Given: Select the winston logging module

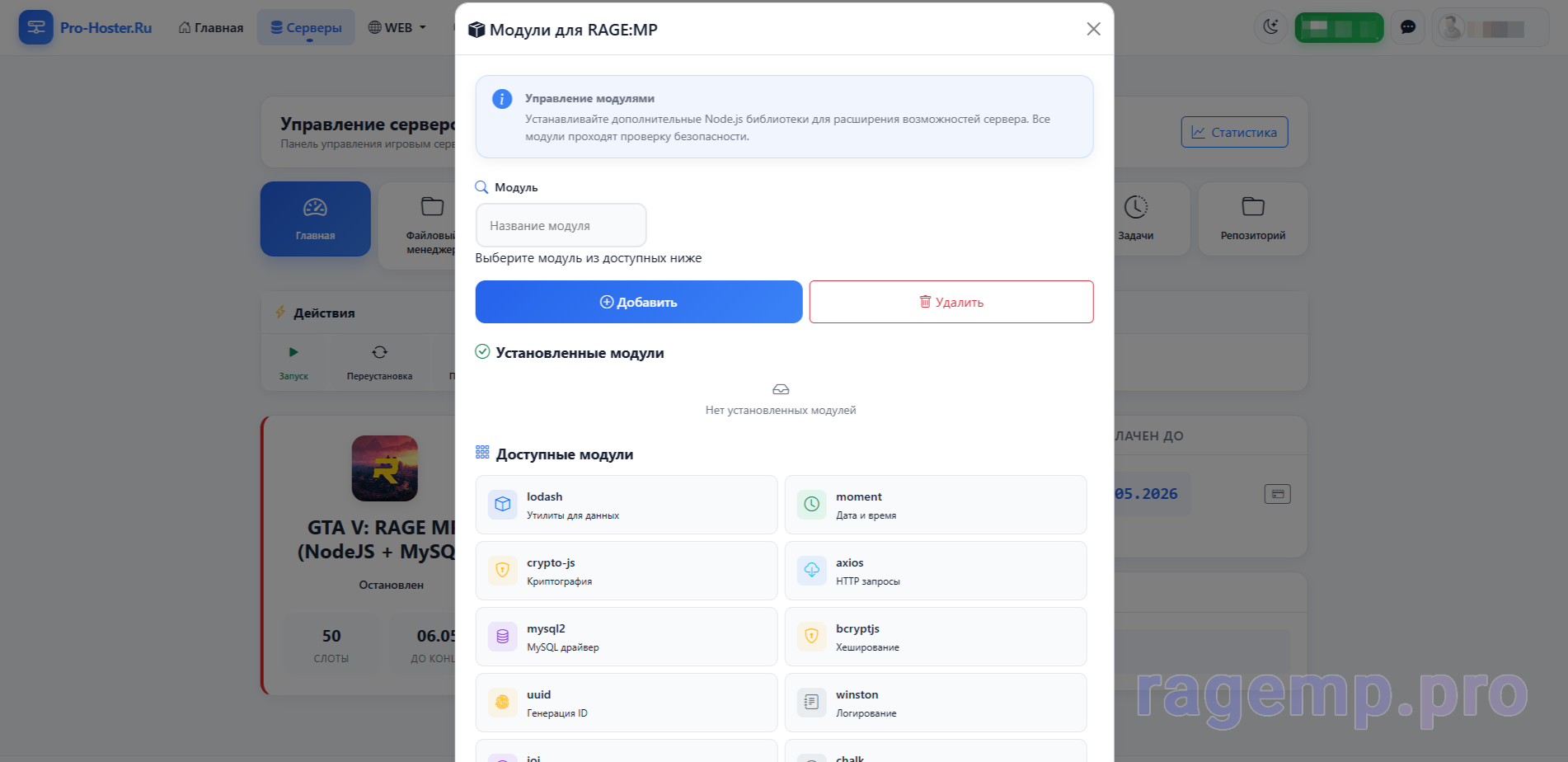Looking at the screenshot, I should tap(935, 703).
